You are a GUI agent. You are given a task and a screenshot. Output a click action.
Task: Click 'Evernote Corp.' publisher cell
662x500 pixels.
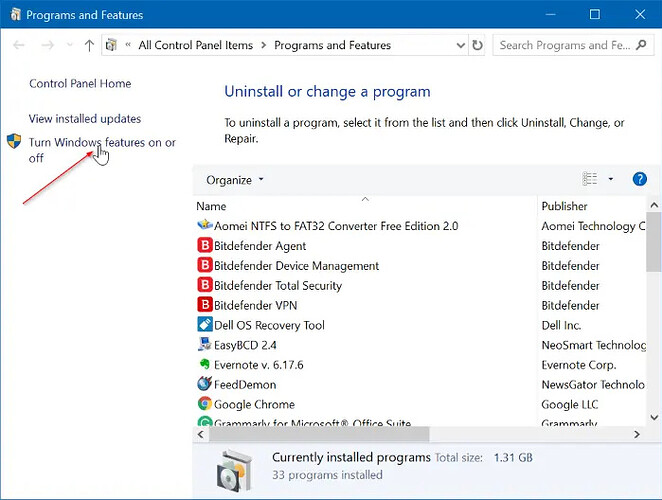click(579, 365)
